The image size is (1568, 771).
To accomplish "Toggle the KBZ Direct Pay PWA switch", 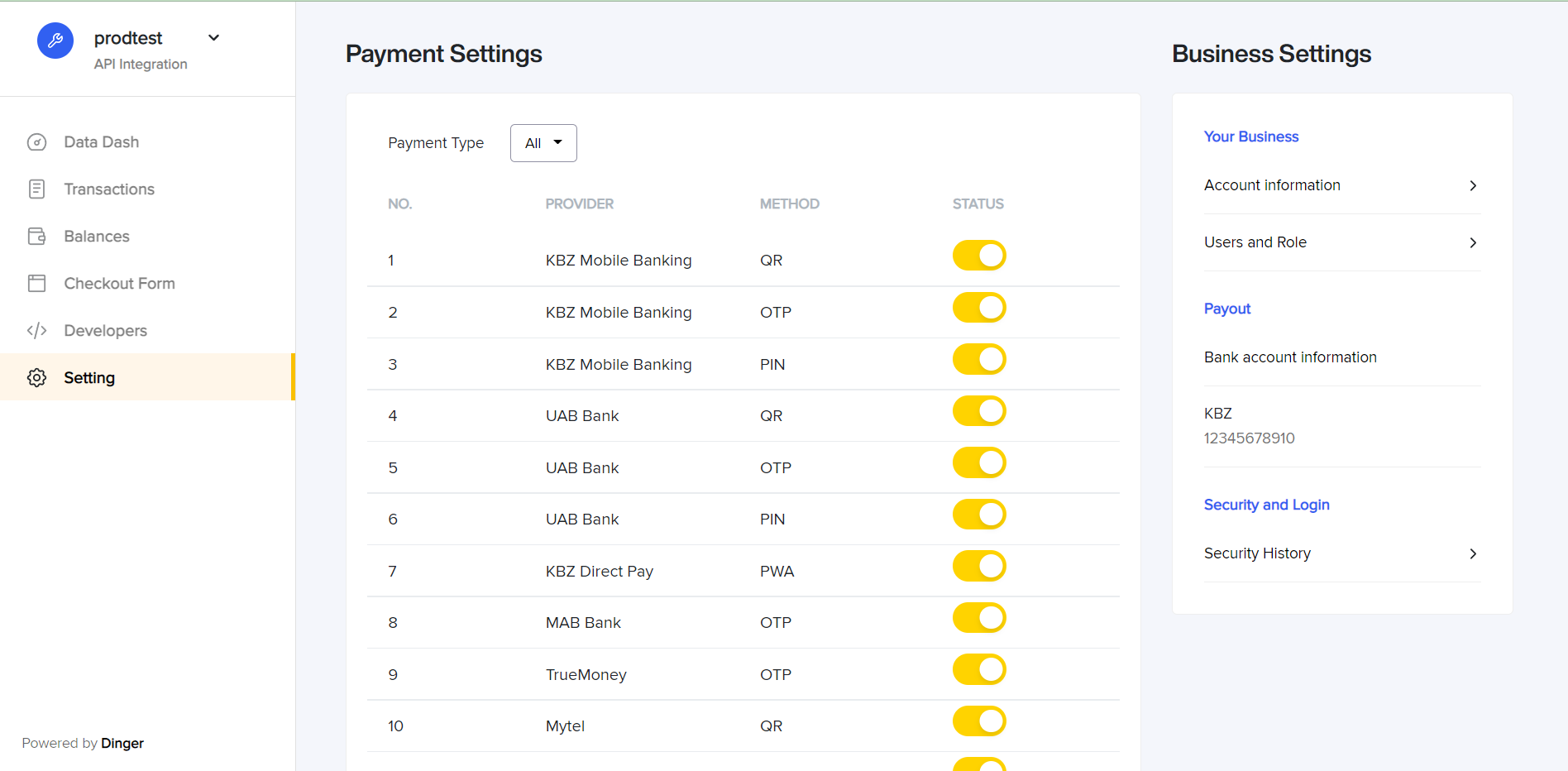I will click(979, 567).
